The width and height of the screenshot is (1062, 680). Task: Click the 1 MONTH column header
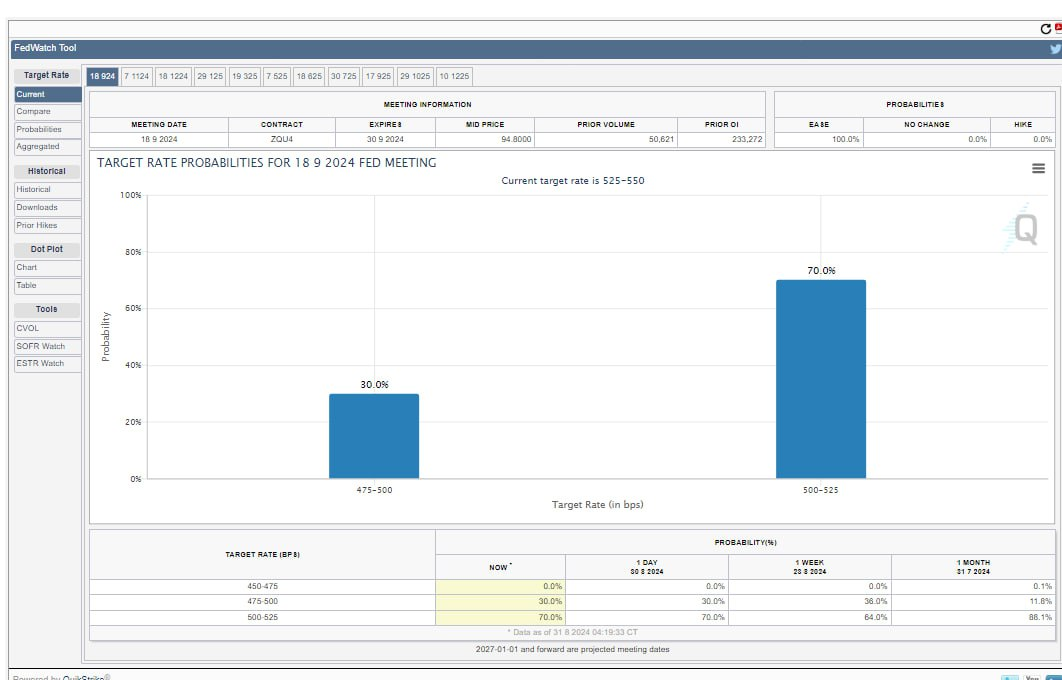(x=973, y=568)
